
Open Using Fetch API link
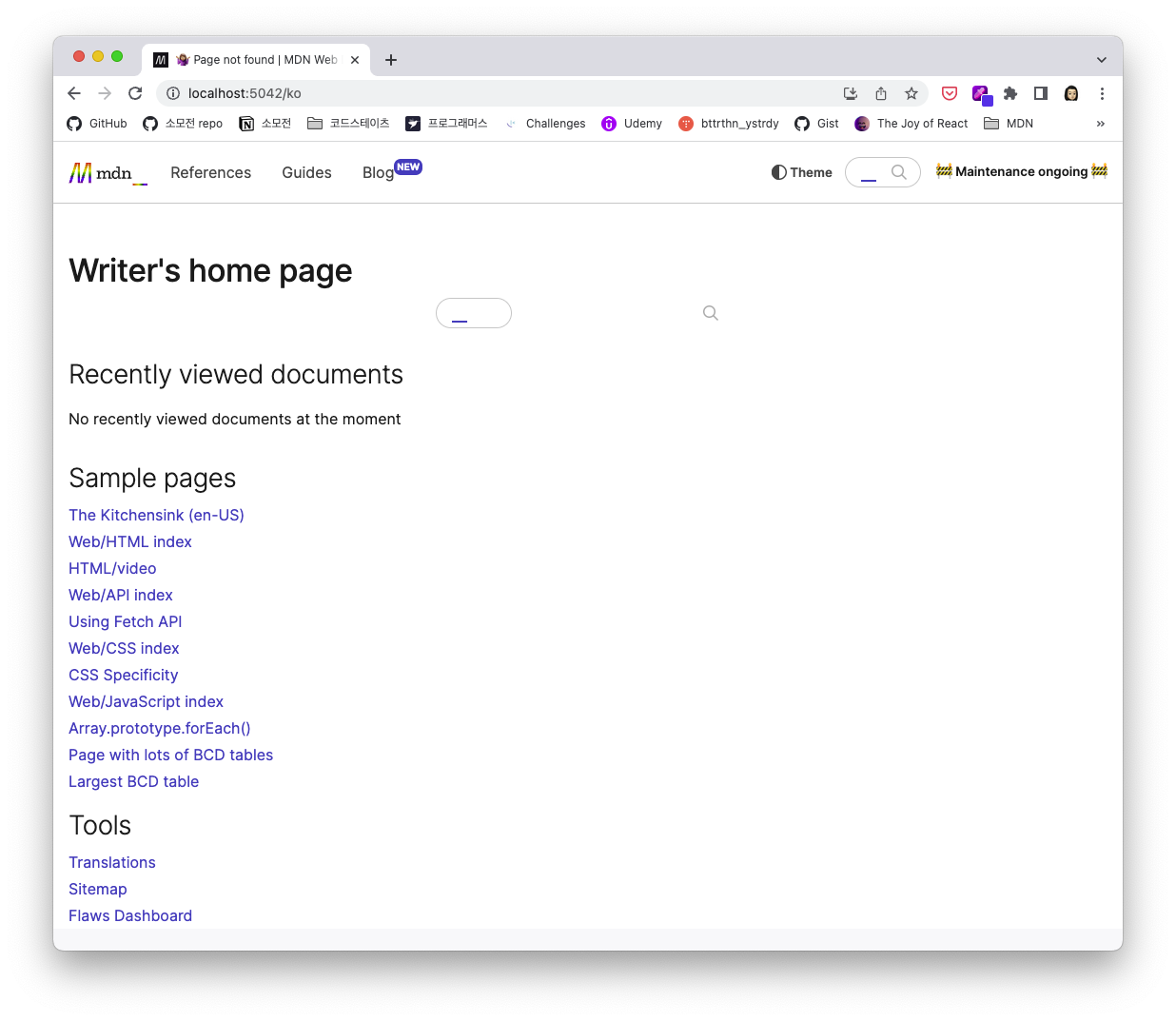[125, 621]
